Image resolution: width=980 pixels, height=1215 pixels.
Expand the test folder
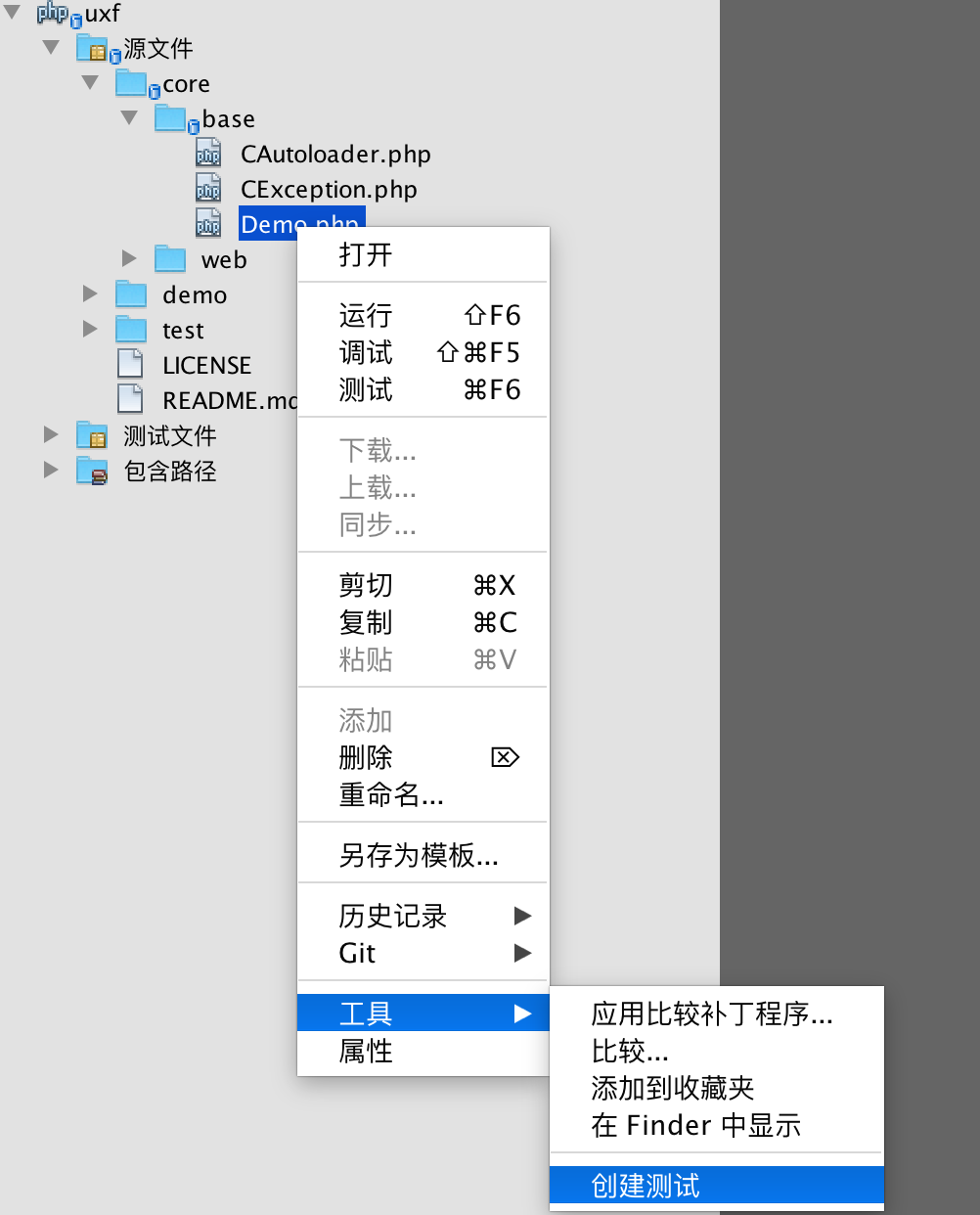pyautogui.click(x=90, y=329)
